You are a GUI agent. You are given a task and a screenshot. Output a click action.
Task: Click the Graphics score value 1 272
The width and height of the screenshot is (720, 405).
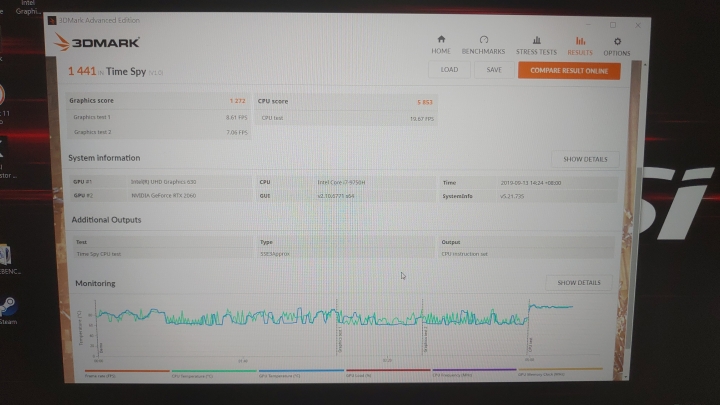(237, 101)
